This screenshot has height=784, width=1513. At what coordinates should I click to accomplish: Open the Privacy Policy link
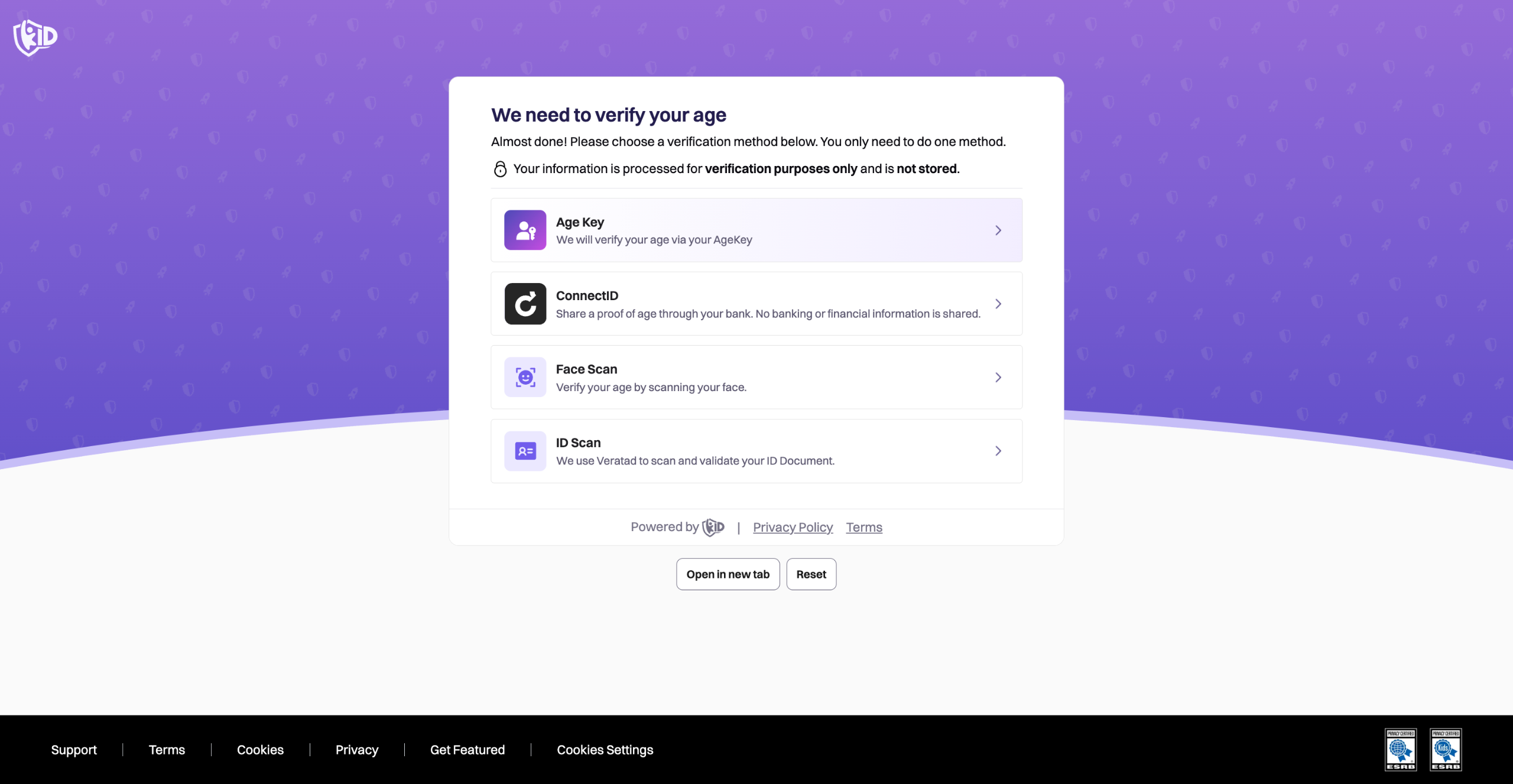point(793,527)
